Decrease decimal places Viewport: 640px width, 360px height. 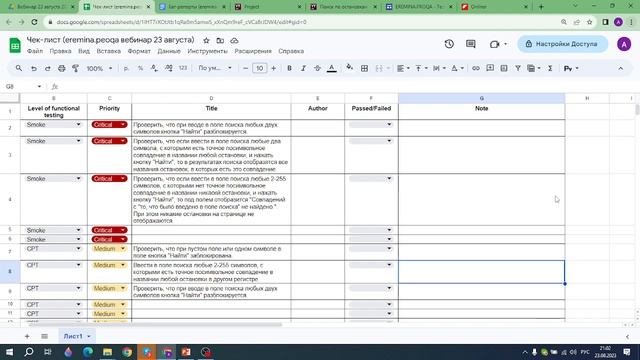(x=154, y=69)
